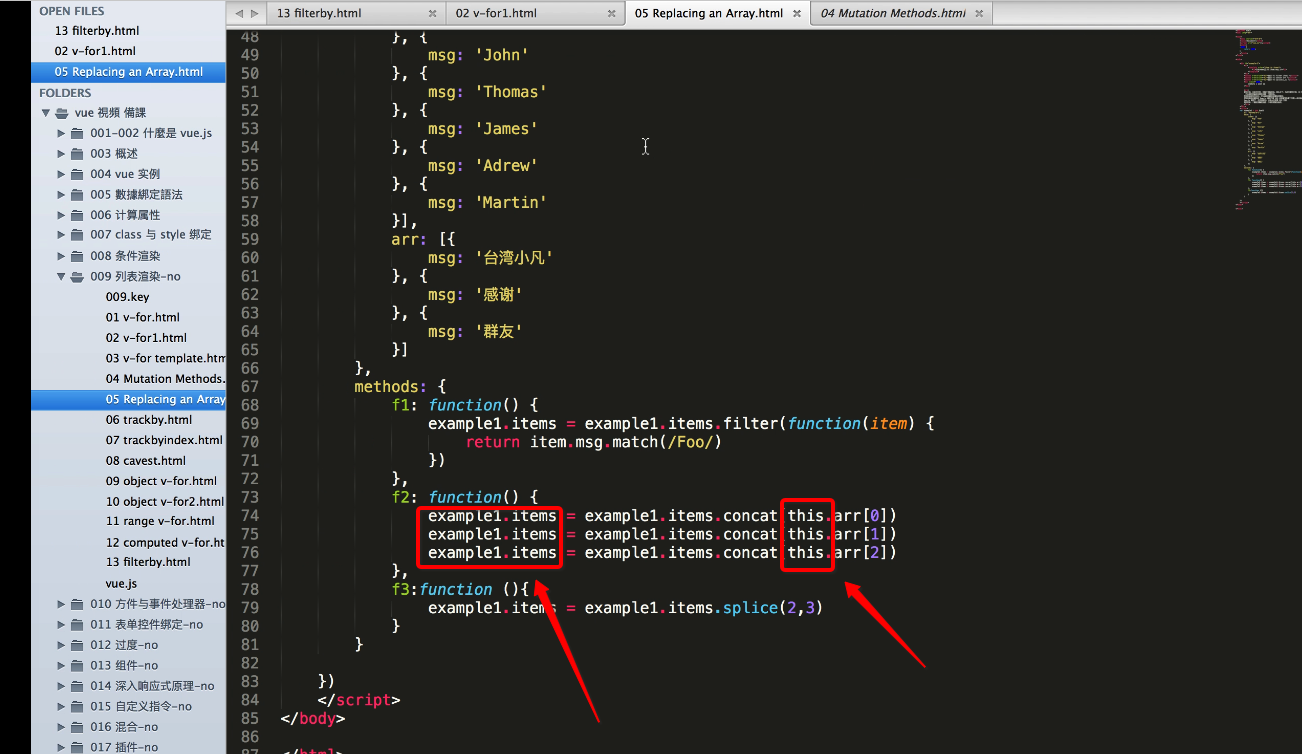The image size is (1302, 754).
Task: Click the folder icon beside 005 數據綁定語法
Action: click(x=77, y=195)
